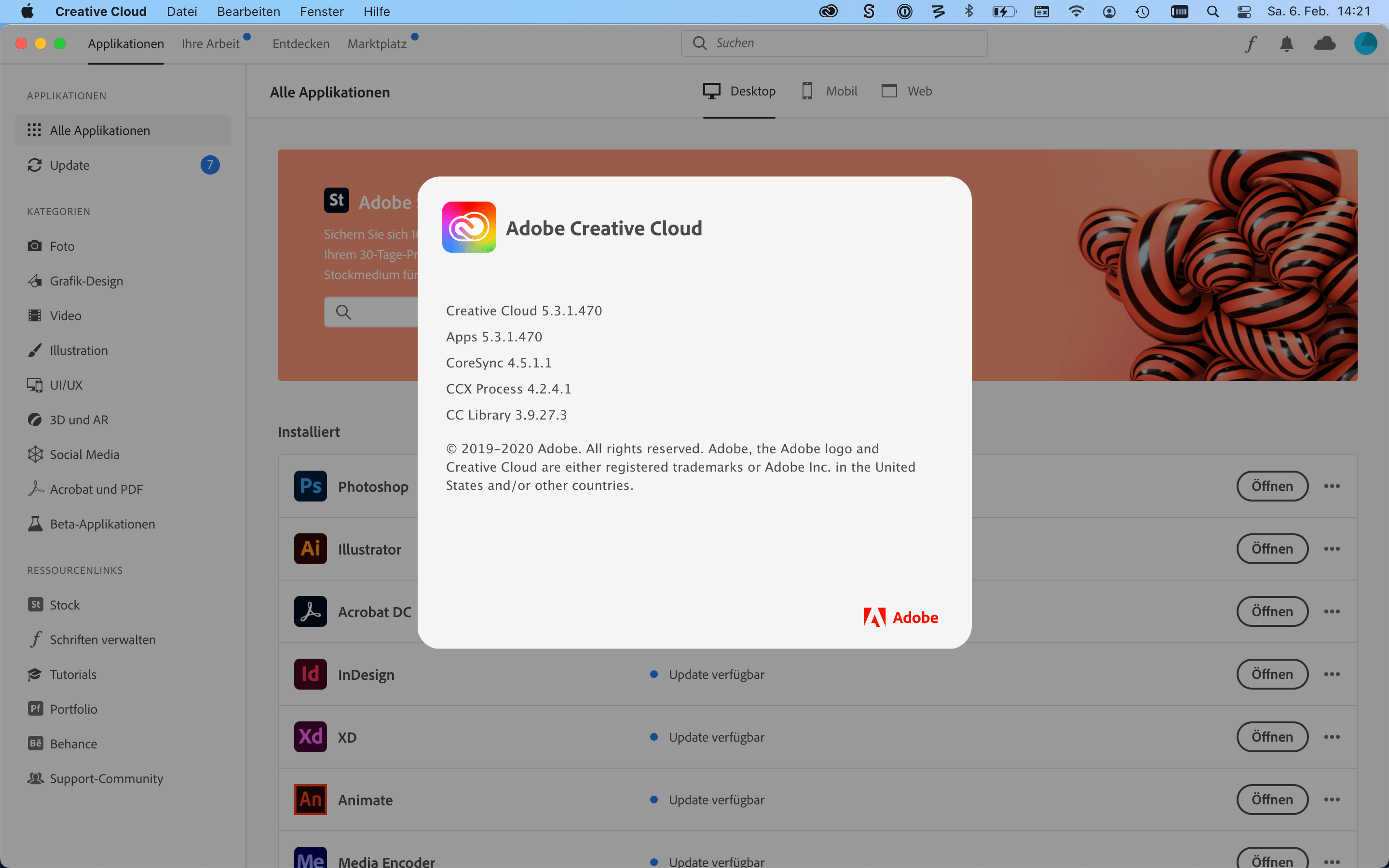Viewport: 1389px width, 868px height.
Task: Select the Video category icon
Action: pos(35,315)
